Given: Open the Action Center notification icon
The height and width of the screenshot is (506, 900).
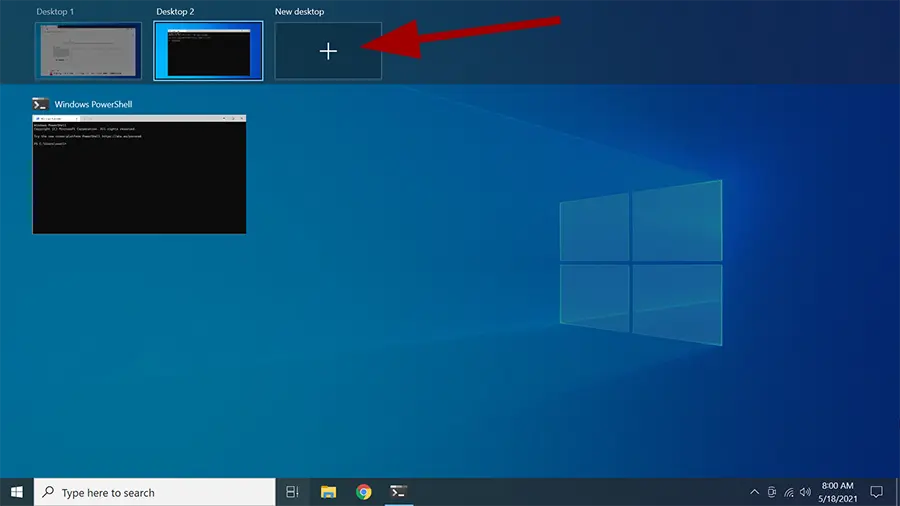Looking at the screenshot, I should [876, 492].
